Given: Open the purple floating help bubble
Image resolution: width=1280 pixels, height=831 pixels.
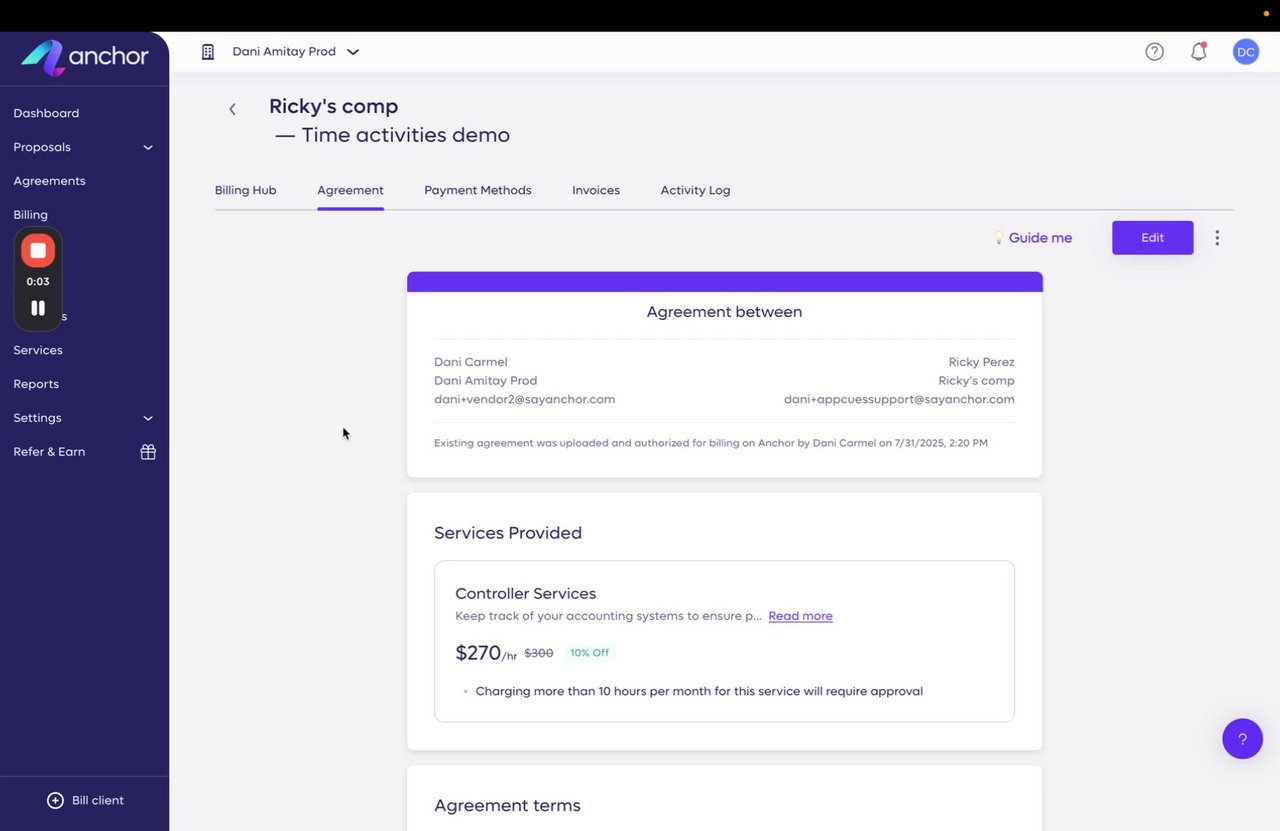Looking at the screenshot, I should click(x=1242, y=739).
